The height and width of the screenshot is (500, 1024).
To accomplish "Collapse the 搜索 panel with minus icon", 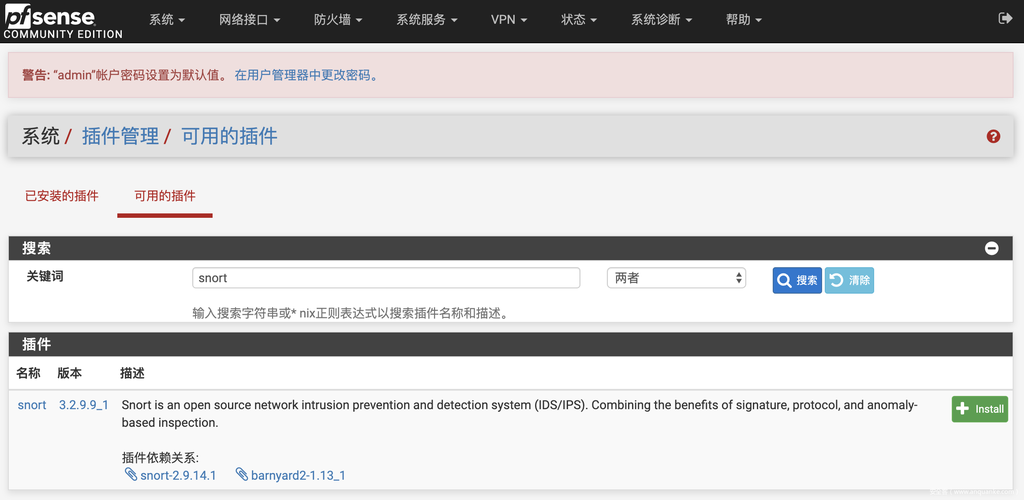I will tap(991, 248).
